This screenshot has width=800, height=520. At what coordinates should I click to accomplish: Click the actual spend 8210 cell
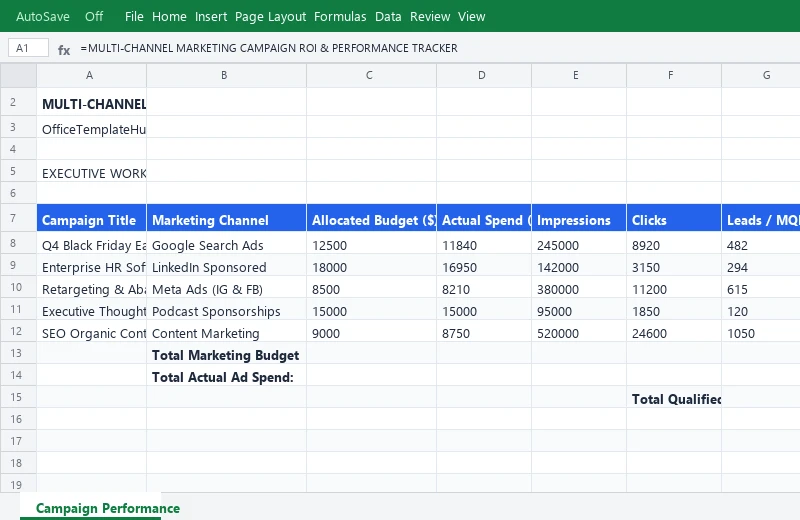coord(484,287)
